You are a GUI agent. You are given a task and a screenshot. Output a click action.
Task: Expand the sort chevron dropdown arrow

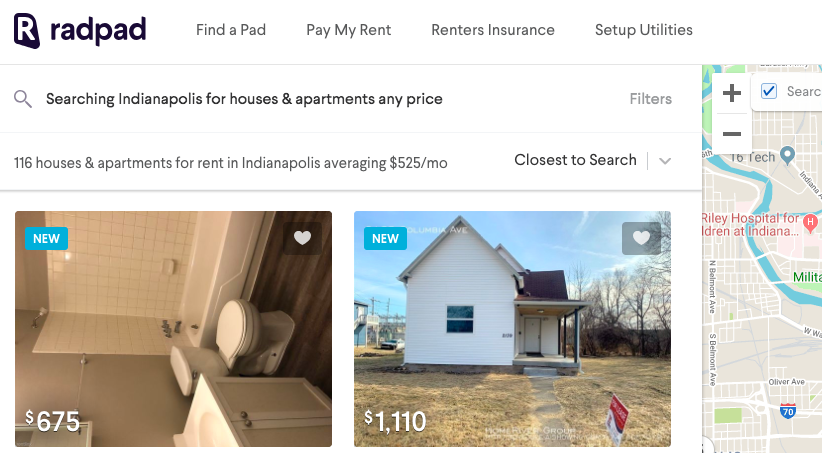click(665, 161)
